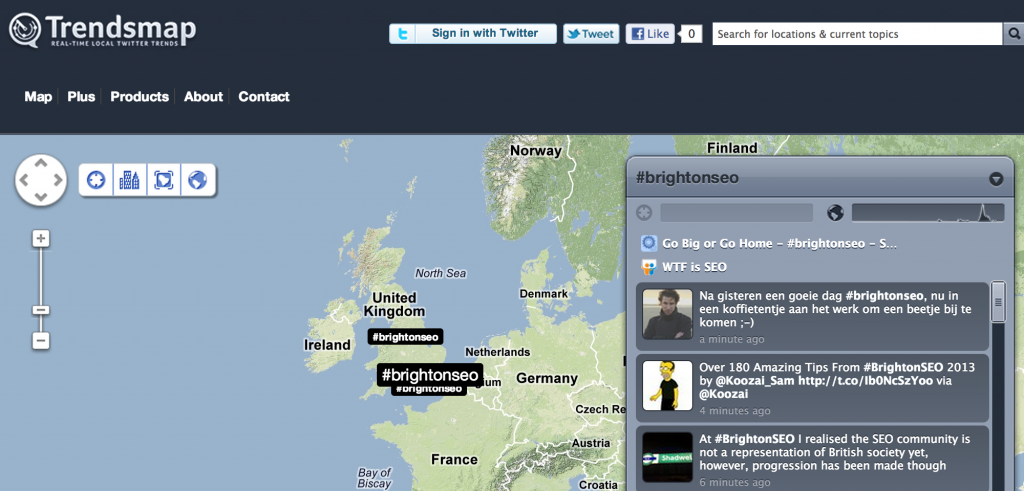Pan the map left with the arrow

[24, 180]
